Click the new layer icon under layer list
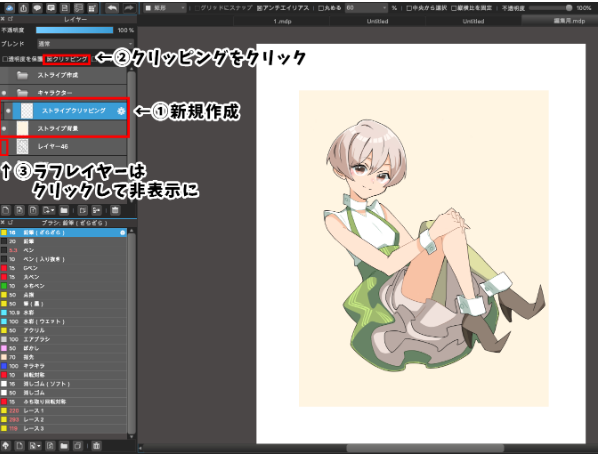This screenshot has width=600, height=456. point(7,211)
